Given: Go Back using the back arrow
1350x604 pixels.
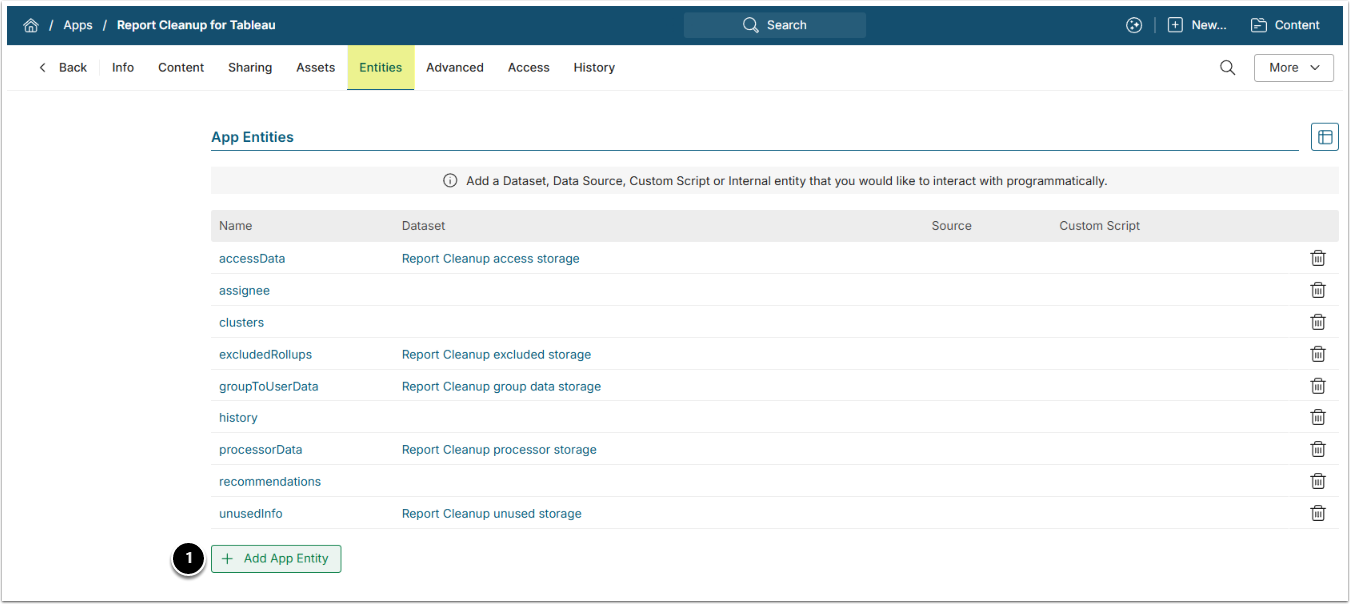Looking at the screenshot, I should pyautogui.click(x=62, y=68).
